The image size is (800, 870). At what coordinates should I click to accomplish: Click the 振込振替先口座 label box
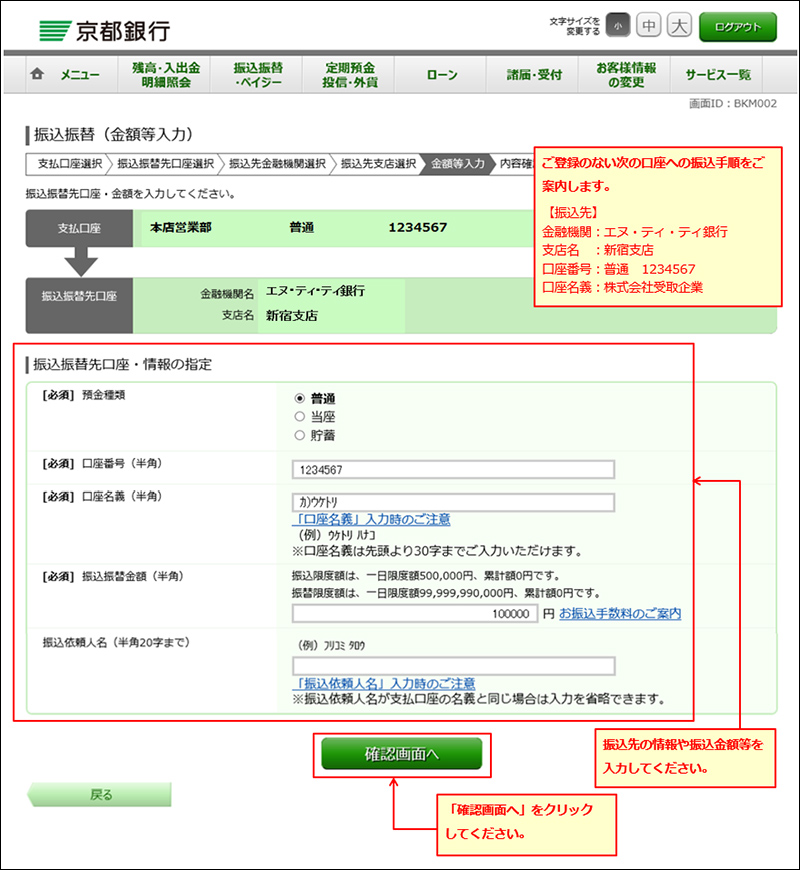click(x=79, y=305)
